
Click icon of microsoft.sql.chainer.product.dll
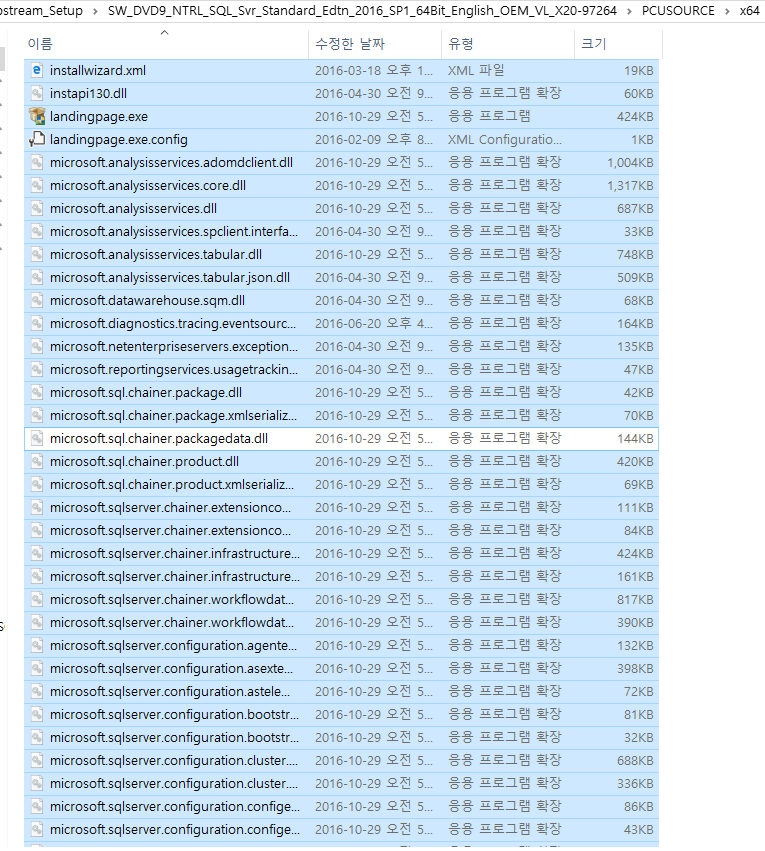37,461
